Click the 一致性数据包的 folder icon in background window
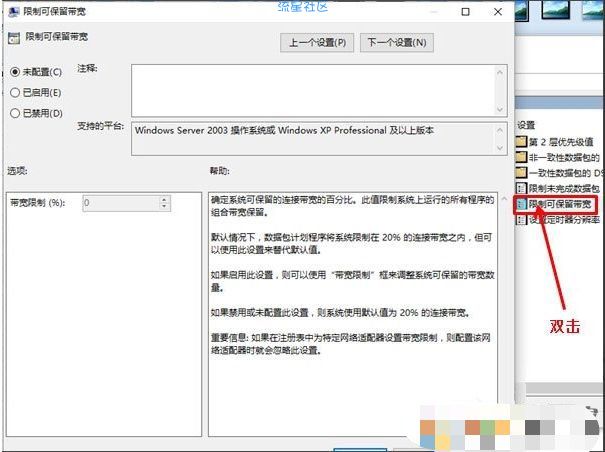Image resolution: width=605 pixels, height=452 pixels. pyautogui.click(x=521, y=173)
